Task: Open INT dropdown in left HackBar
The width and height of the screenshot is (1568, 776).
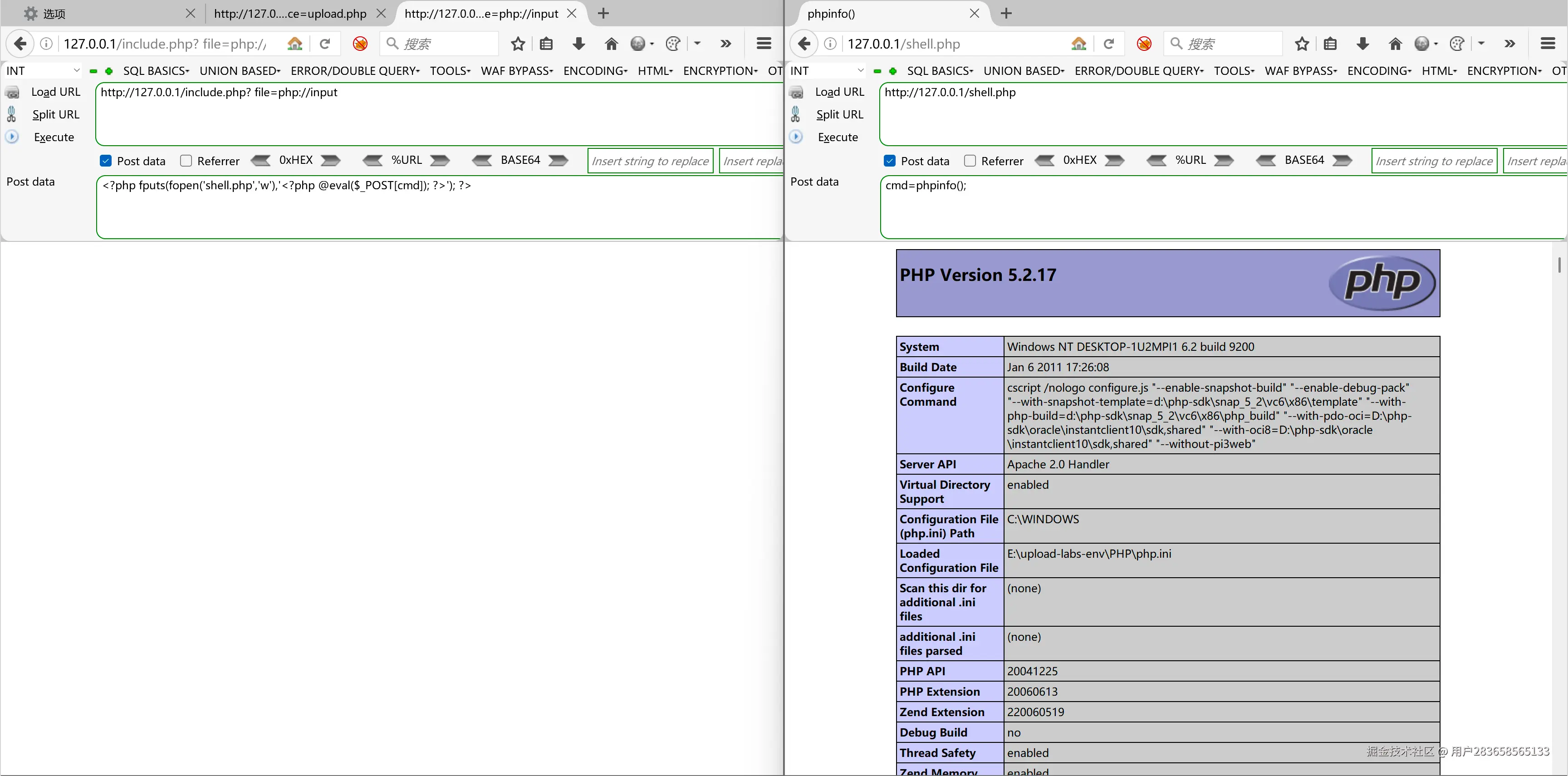Action: (x=43, y=71)
